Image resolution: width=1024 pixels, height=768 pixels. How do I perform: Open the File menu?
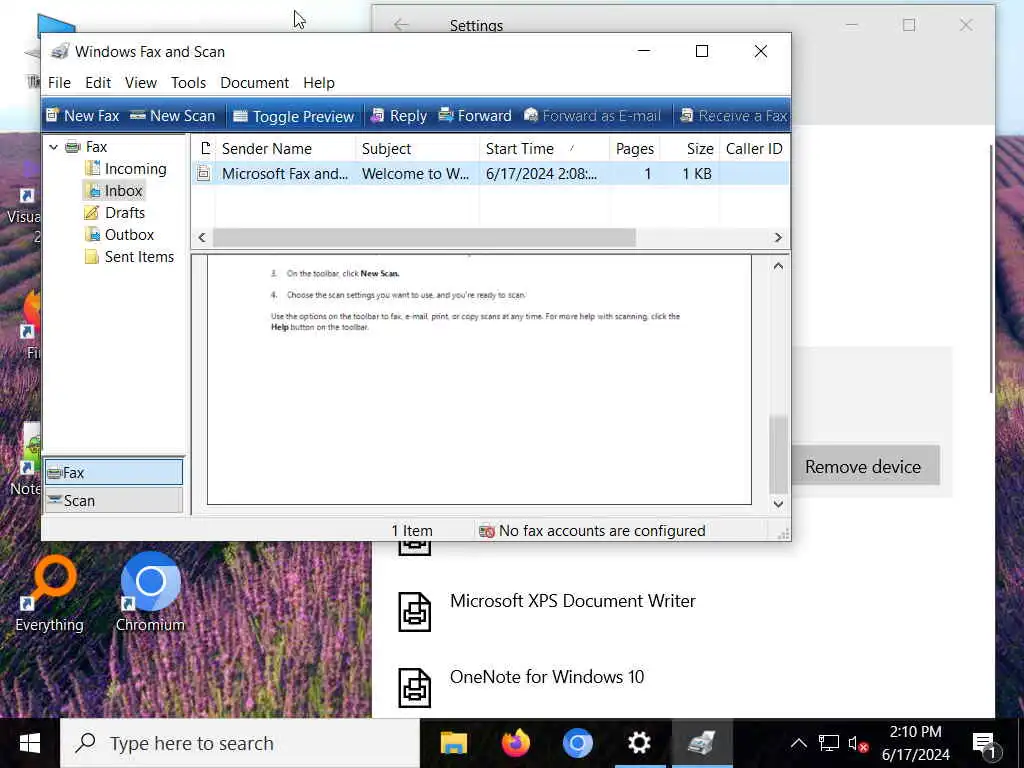[x=59, y=83]
